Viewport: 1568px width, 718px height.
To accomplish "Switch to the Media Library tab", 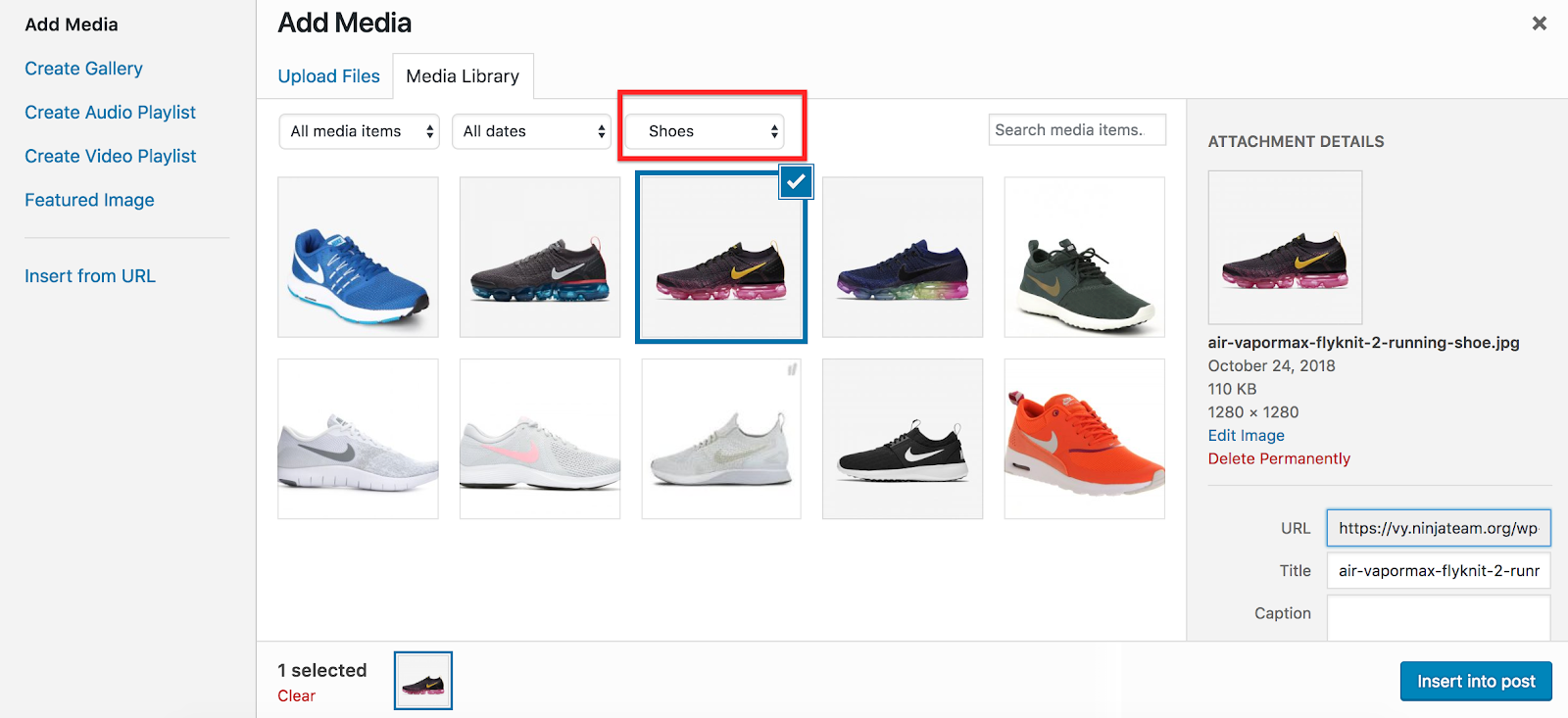I will point(463,76).
